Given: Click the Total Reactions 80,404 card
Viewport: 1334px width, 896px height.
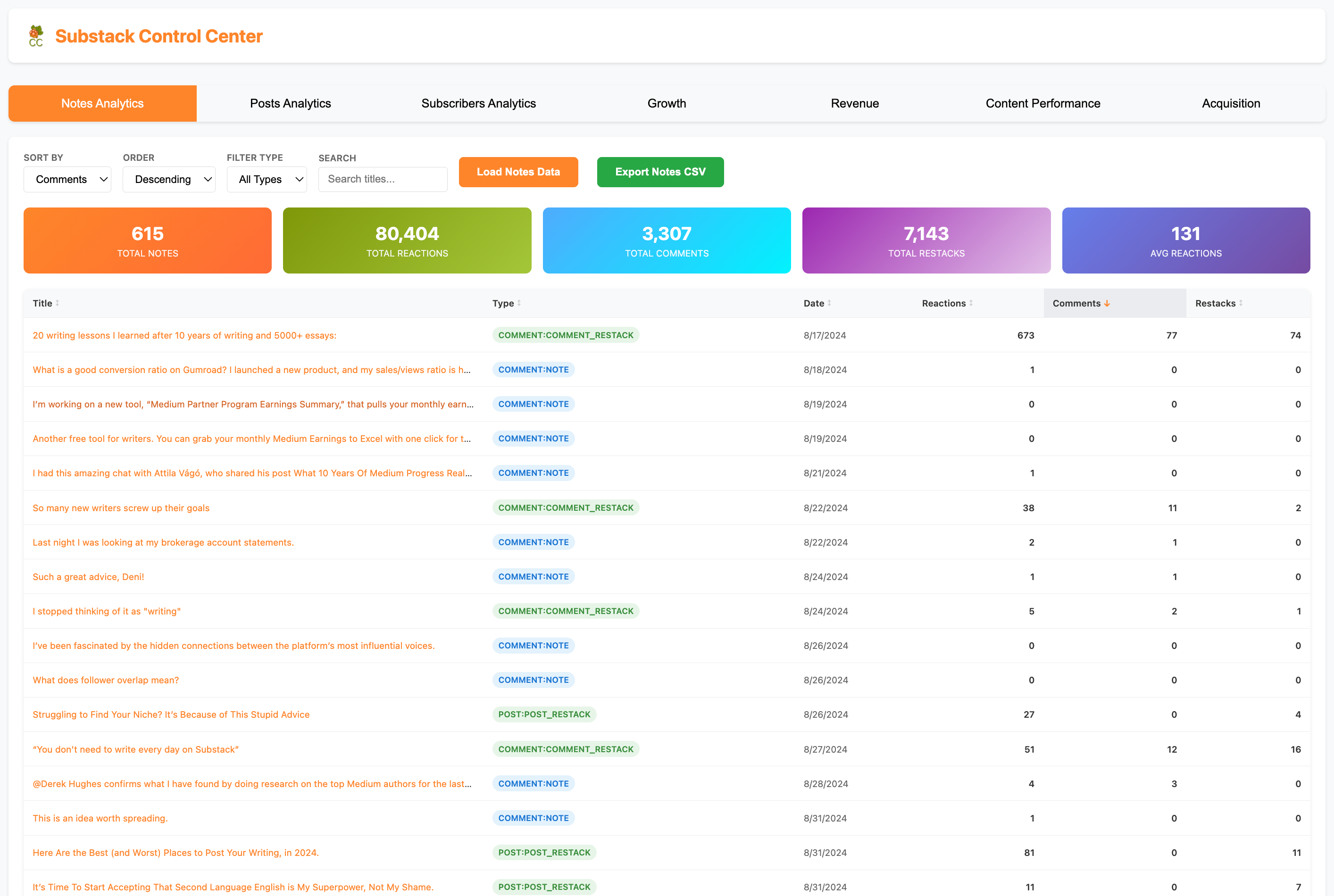Looking at the screenshot, I should click(x=407, y=241).
